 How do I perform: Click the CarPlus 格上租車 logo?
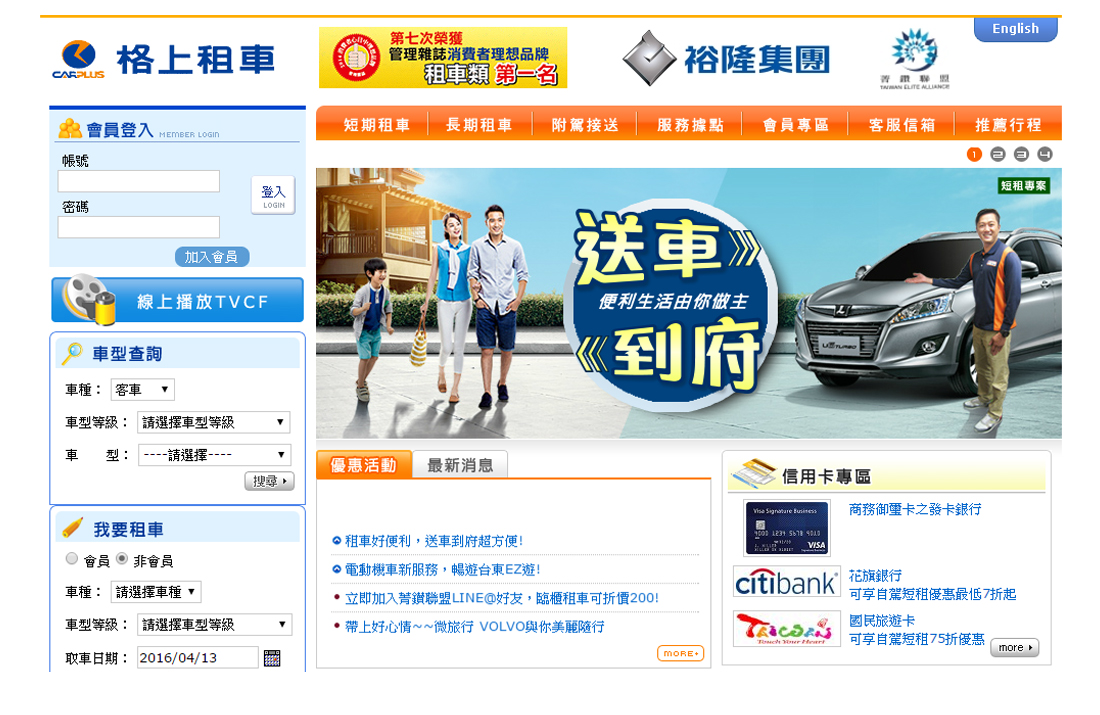tap(163, 60)
